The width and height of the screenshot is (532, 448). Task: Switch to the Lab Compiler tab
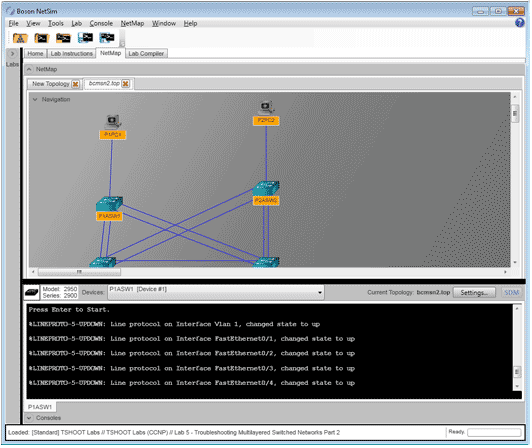pos(146,54)
